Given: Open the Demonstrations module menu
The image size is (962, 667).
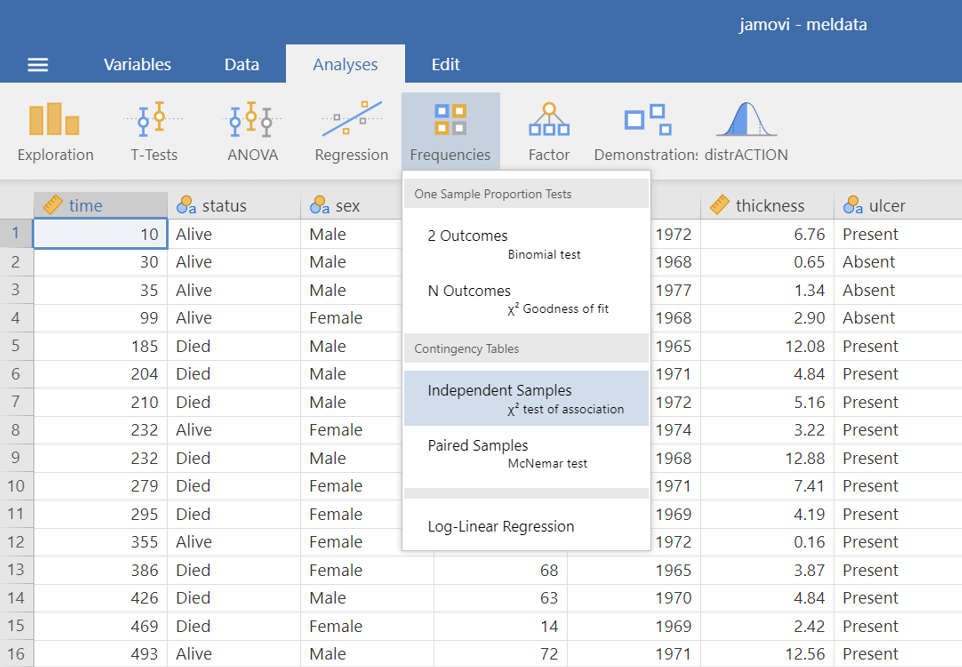Looking at the screenshot, I should coord(646,132).
